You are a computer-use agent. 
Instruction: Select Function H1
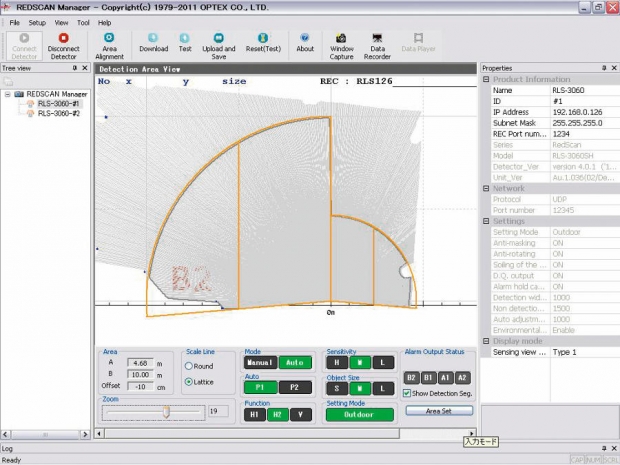click(255, 415)
